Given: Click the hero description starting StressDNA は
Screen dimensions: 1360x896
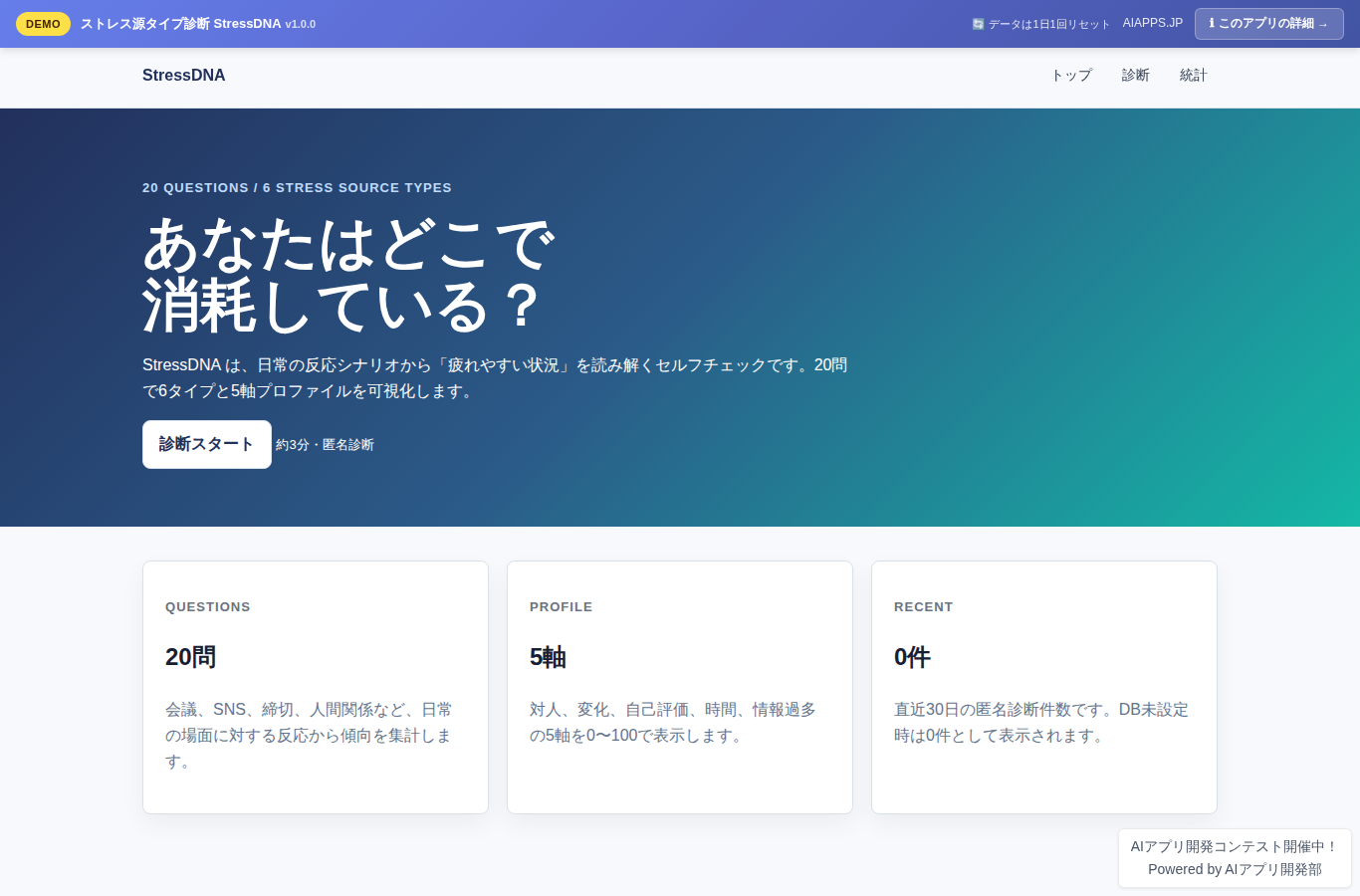Looking at the screenshot, I should pyautogui.click(x=495, y=378).
